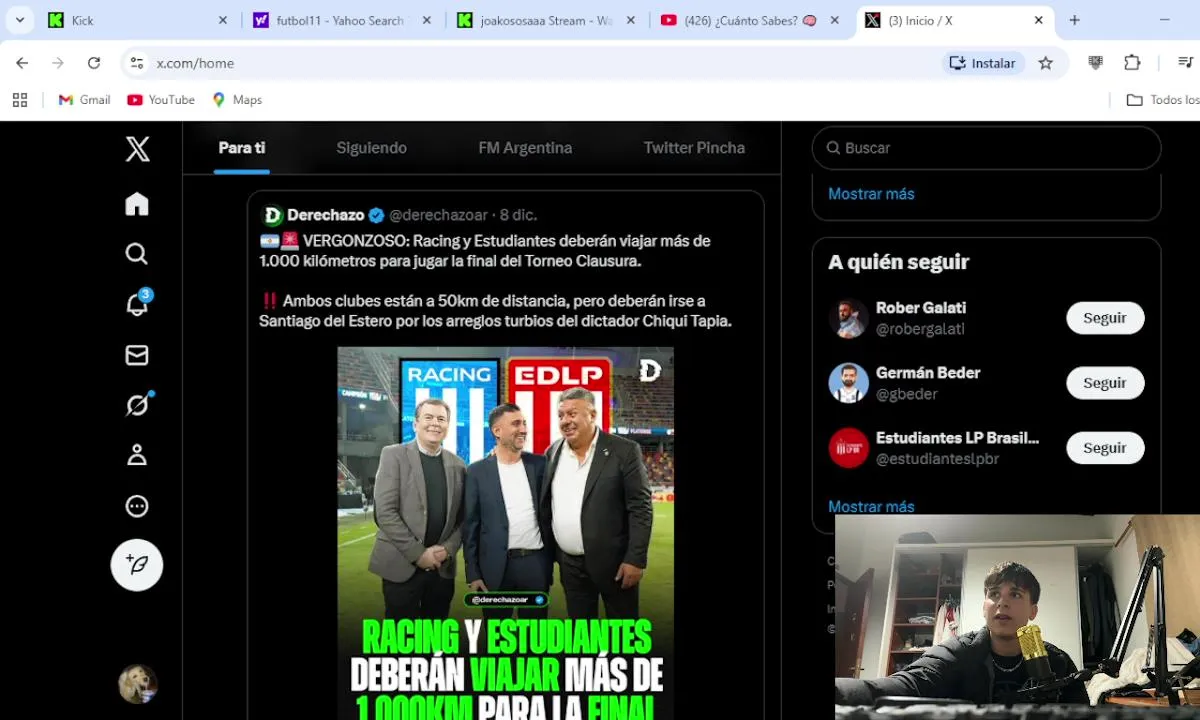Image resolution: width=1200 pixels, height=720 pixels.
Task: Open More options circle icon
Action: click(x=137, y=506)
